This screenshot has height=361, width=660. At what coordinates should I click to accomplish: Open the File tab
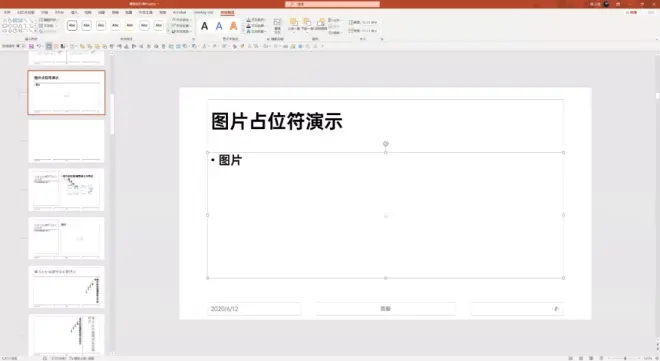[7, 13]
